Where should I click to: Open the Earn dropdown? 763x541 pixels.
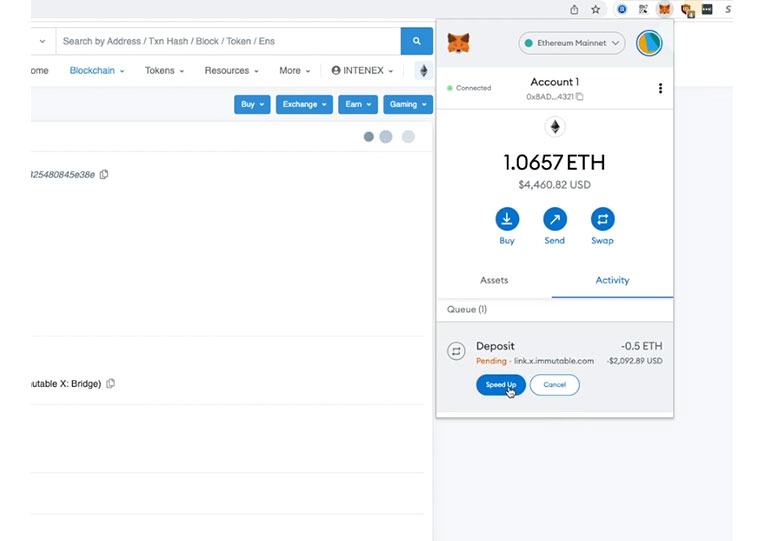pos(358,104)
